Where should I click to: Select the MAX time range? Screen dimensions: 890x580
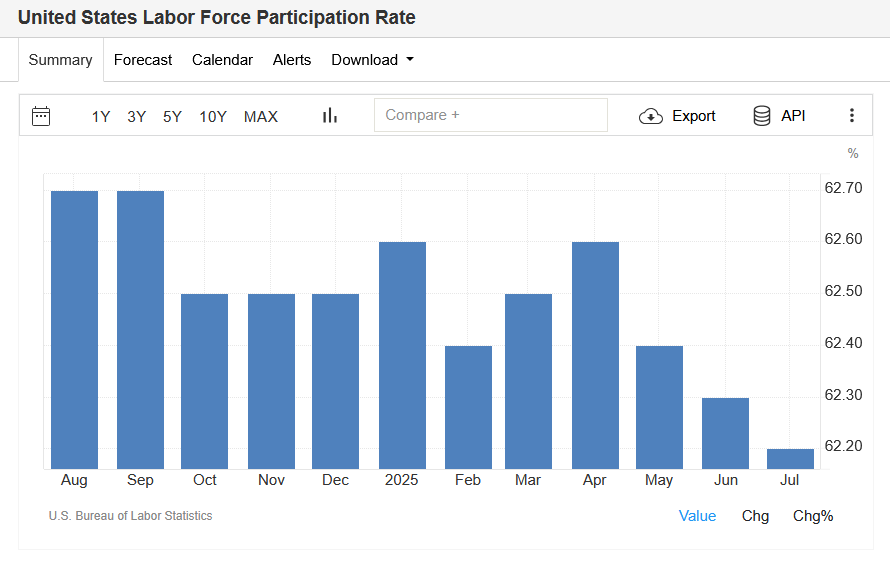point(261,116)
